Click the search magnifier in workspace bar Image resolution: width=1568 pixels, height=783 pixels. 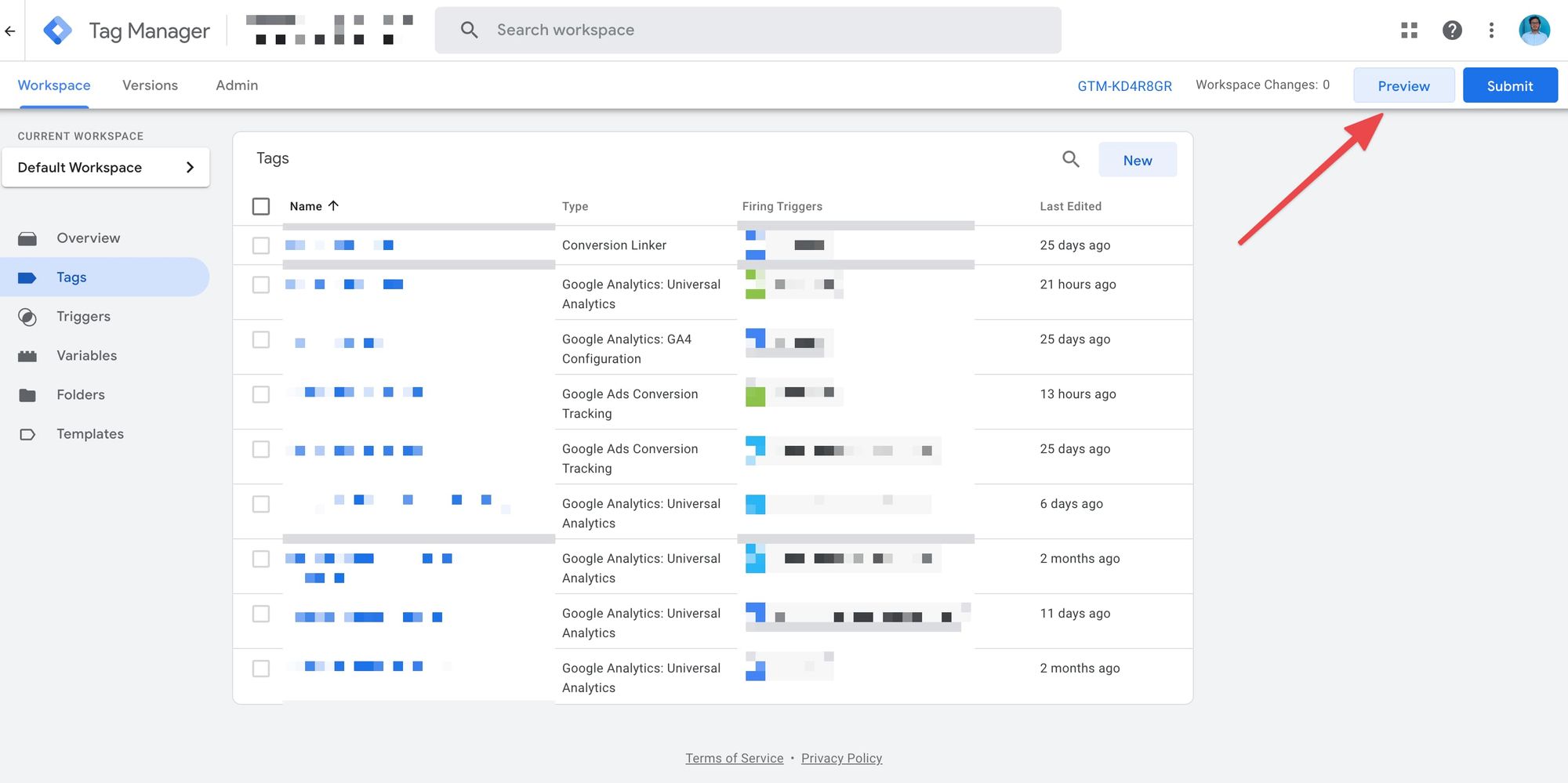click(469, 30)
